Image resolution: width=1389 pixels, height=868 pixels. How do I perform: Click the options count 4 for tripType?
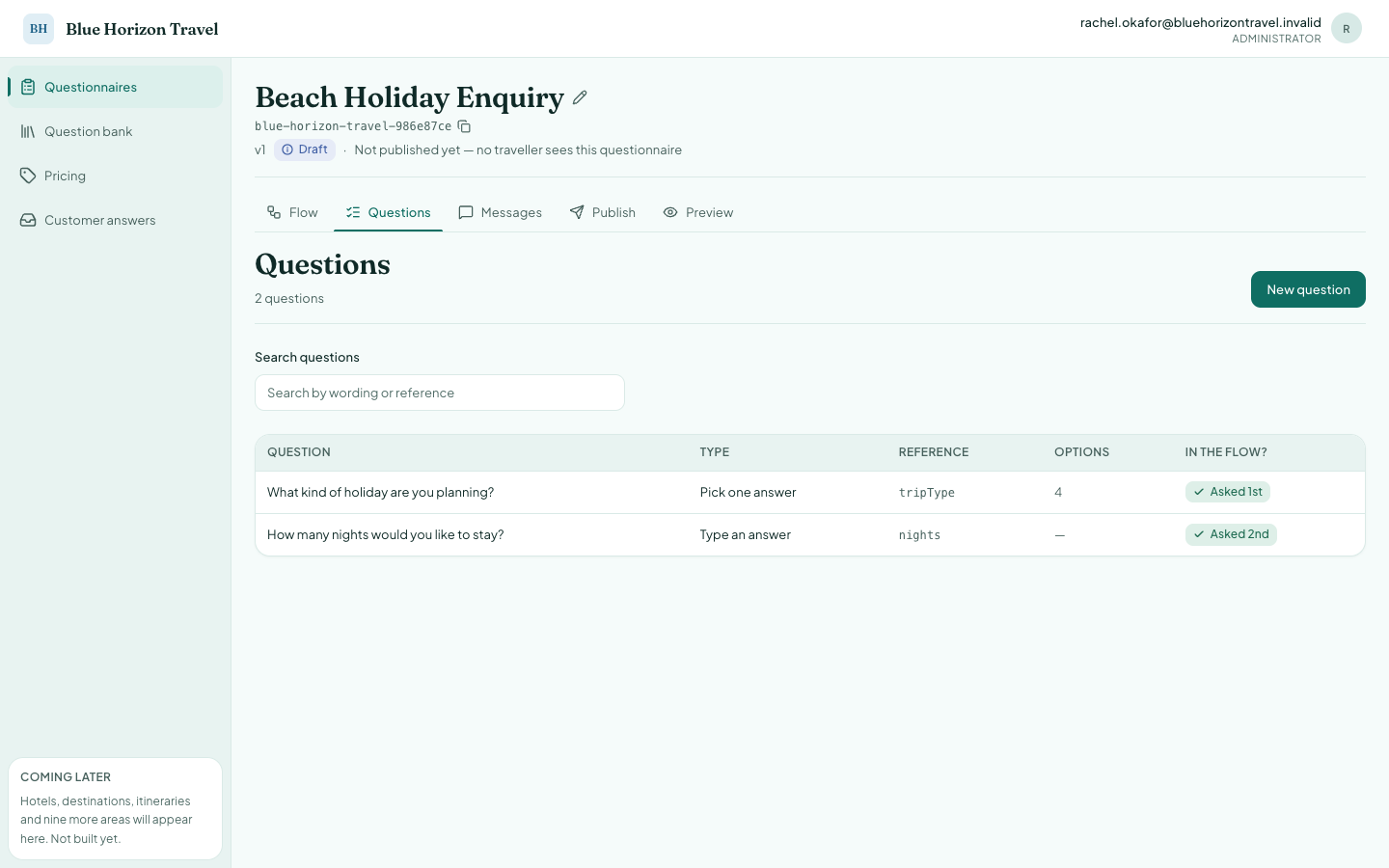(x=1058, y=493)
